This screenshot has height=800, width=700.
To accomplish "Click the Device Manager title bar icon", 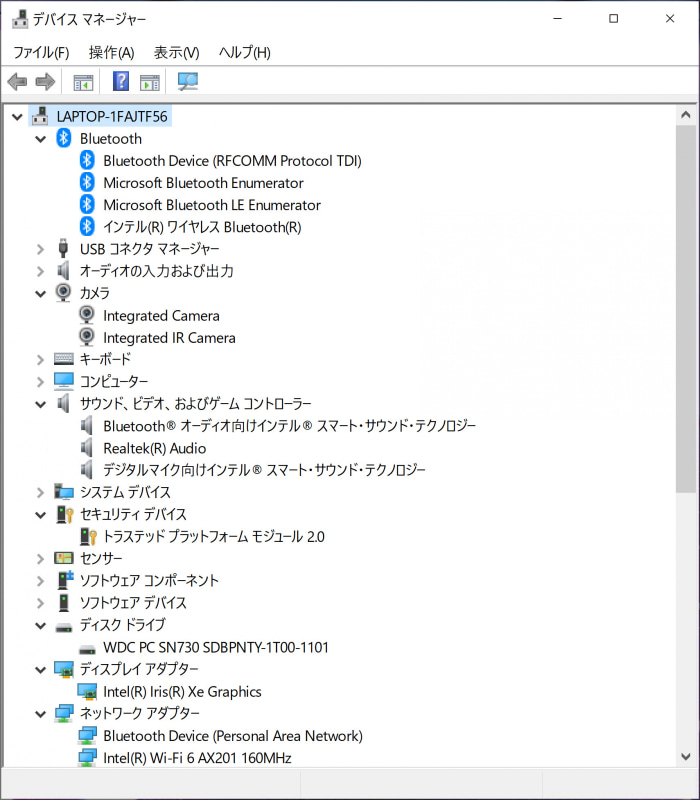I will (20, 19).
